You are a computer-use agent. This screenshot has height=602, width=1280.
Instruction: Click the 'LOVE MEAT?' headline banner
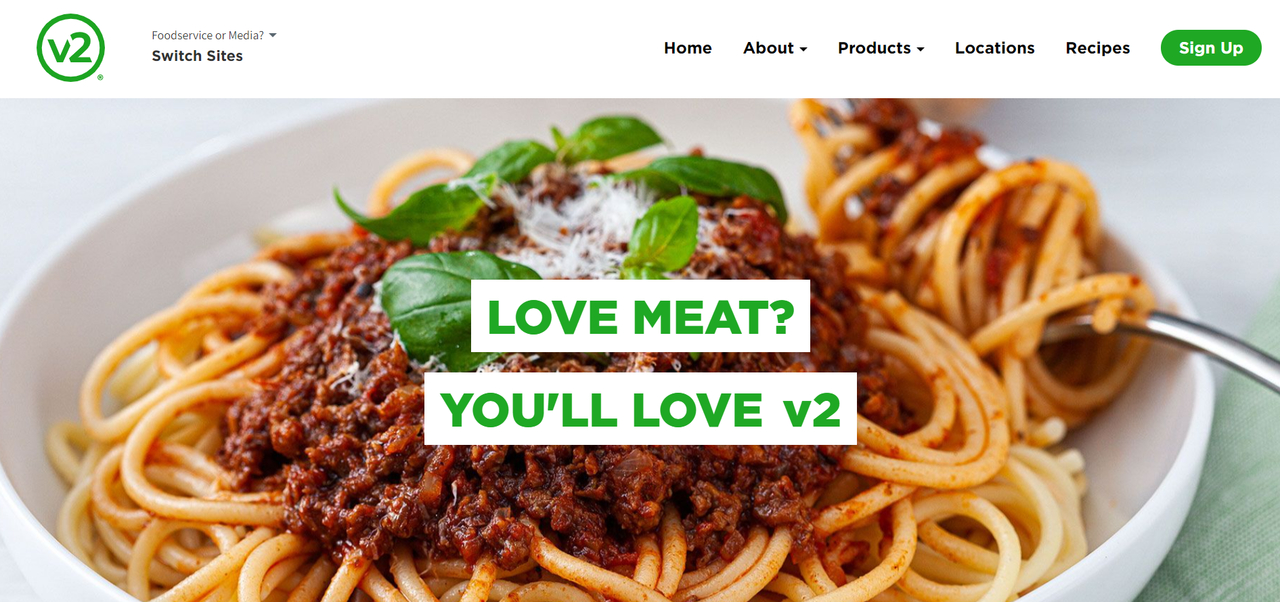(x=640, y=316)
